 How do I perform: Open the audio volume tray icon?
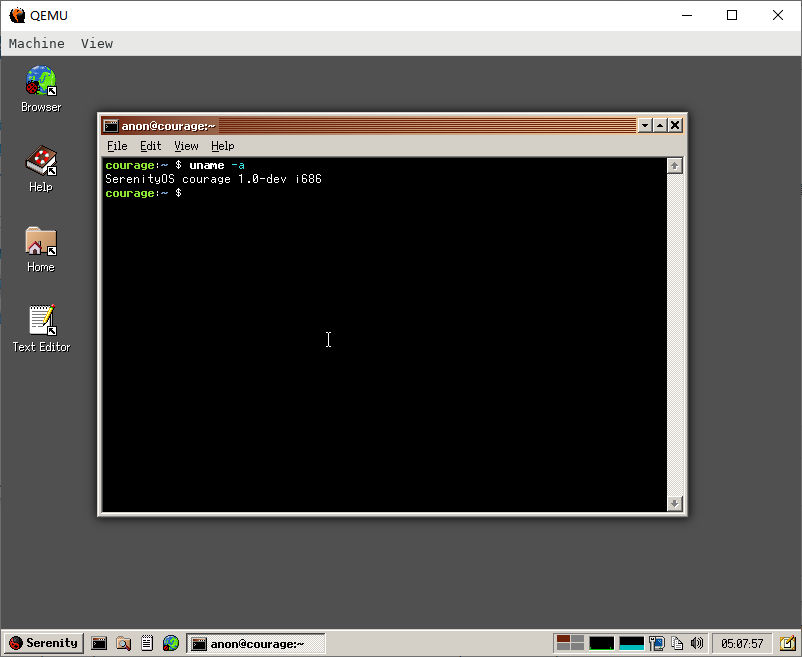coord(697,643)
